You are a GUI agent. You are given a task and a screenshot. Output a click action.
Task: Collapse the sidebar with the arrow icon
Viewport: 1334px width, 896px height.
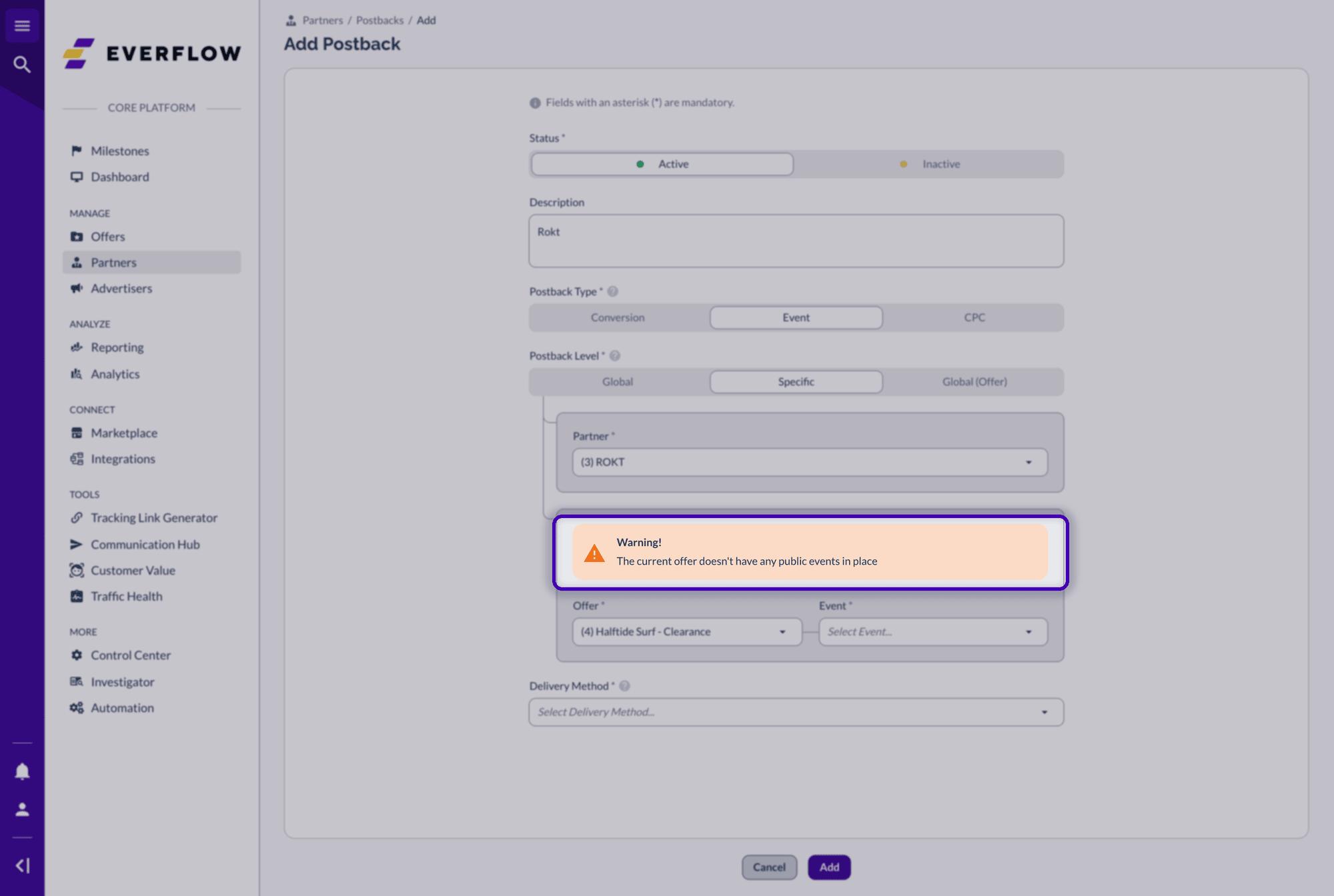22,865
